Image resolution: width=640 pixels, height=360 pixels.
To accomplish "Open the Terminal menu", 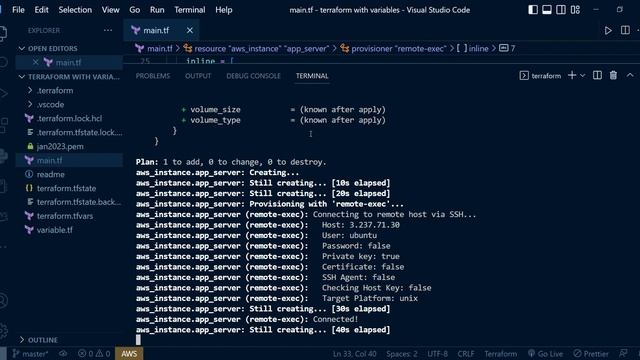I will pos(190,10).
